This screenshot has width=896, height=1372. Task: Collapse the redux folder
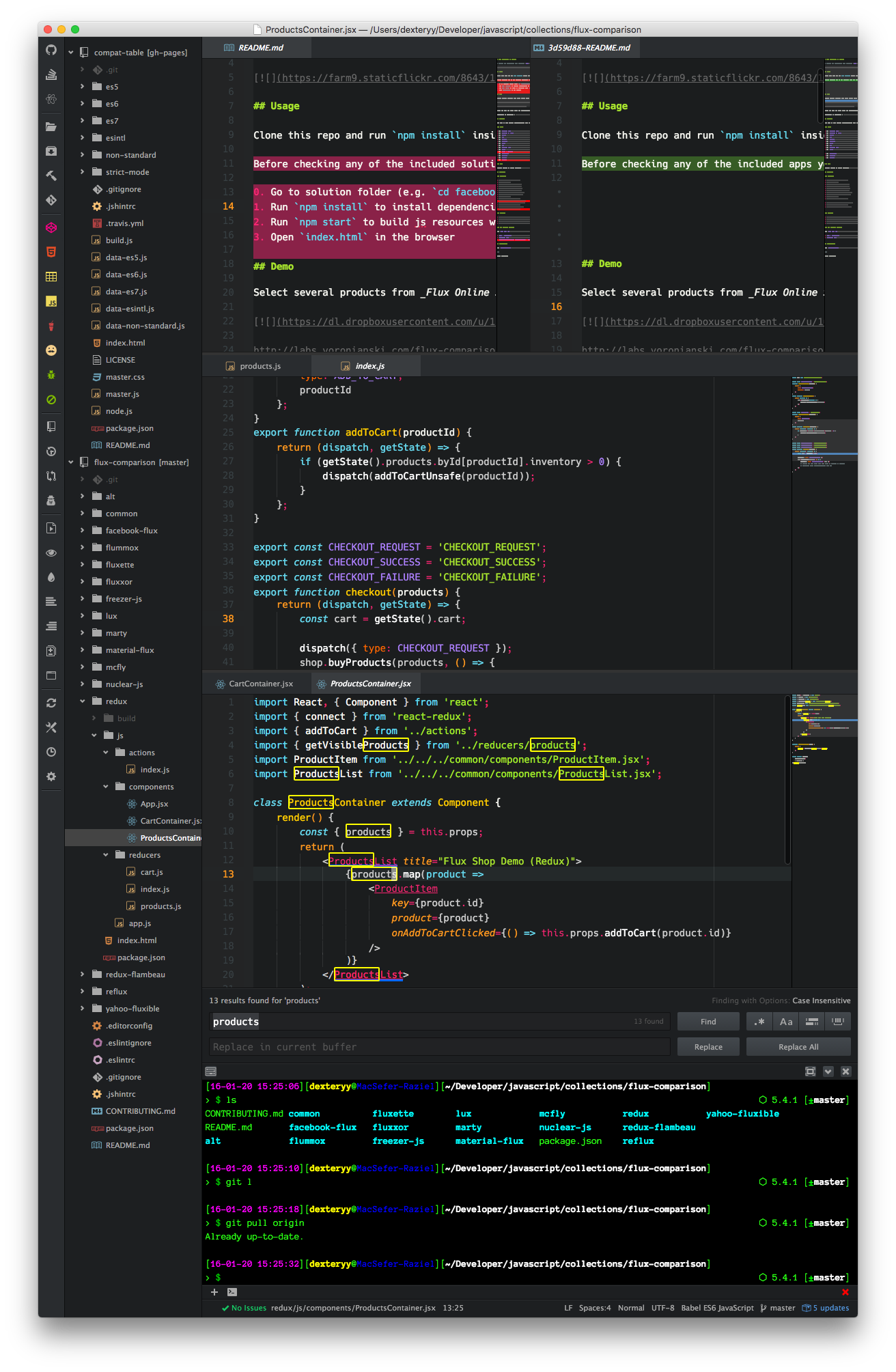(82, 701)
